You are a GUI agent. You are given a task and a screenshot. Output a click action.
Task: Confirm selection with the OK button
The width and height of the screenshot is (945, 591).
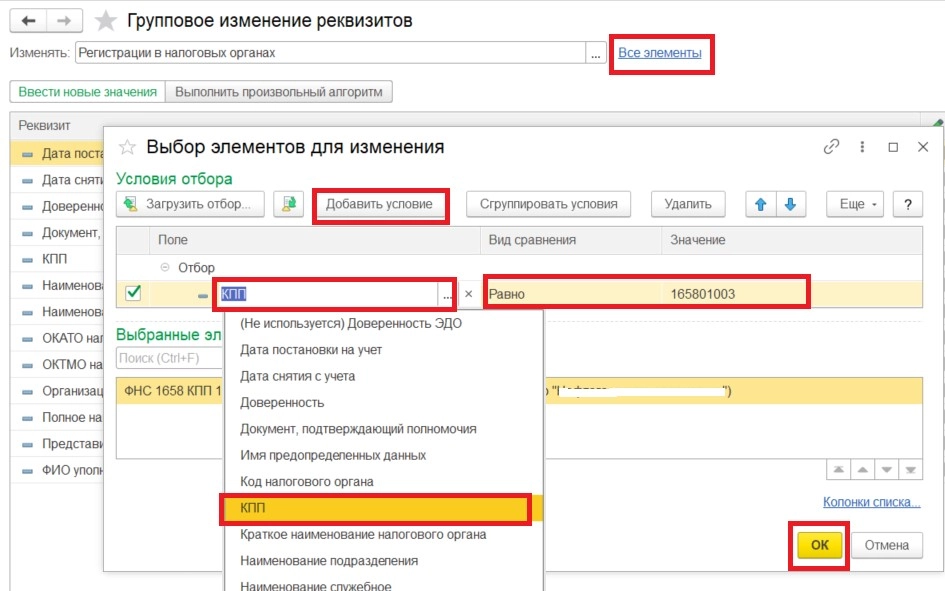820,545
